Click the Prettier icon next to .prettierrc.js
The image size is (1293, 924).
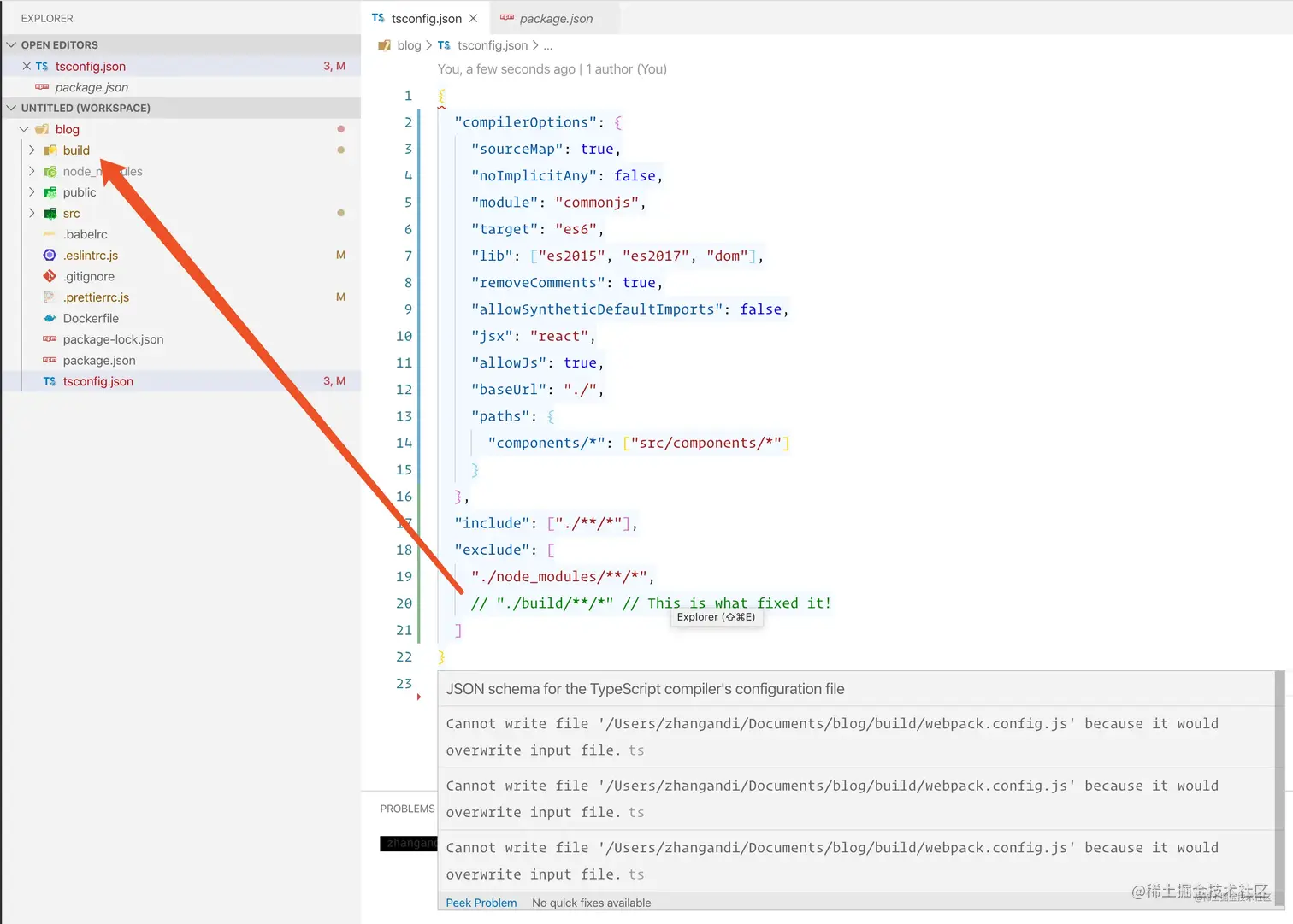click(x=49, y=297)
